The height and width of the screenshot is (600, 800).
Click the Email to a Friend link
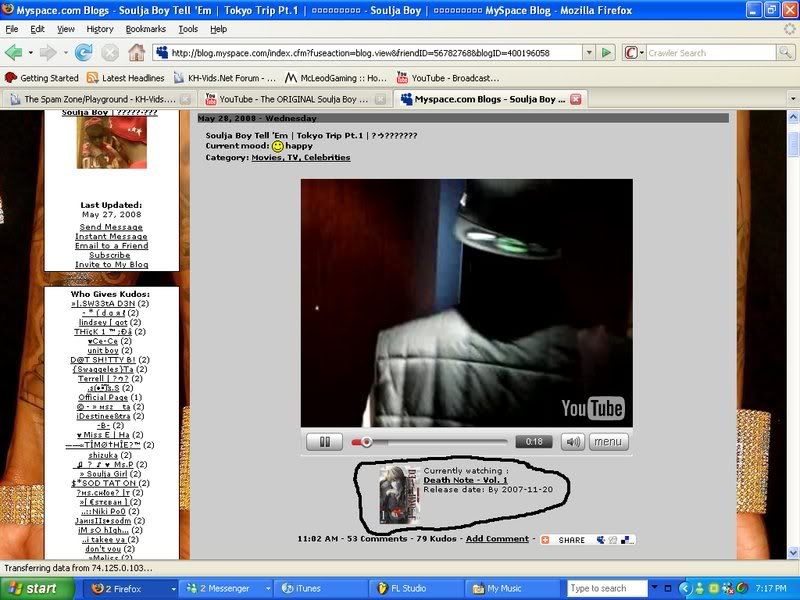111,246
